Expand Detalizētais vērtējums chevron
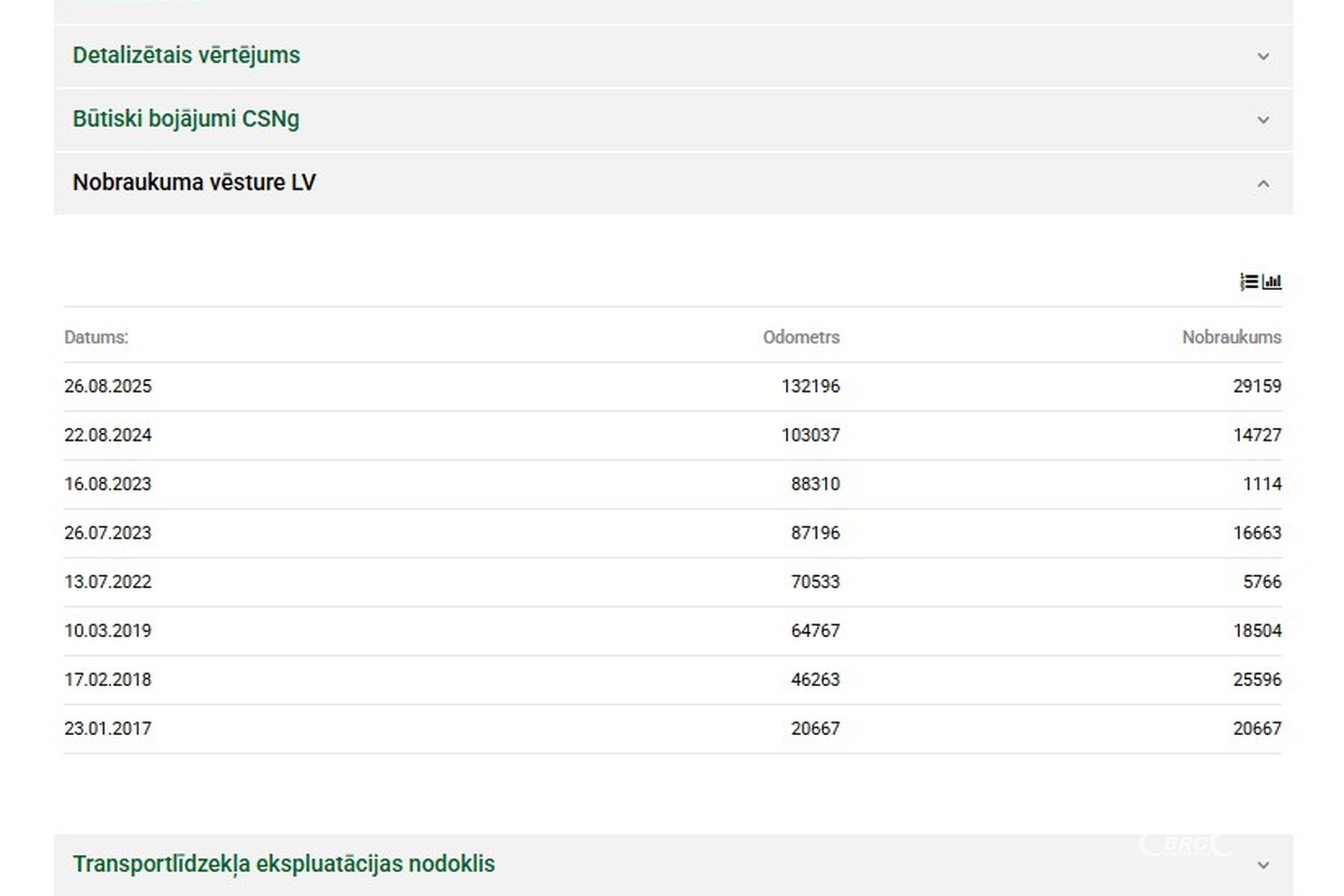 pyautogui.click(x=1263, y=57)
